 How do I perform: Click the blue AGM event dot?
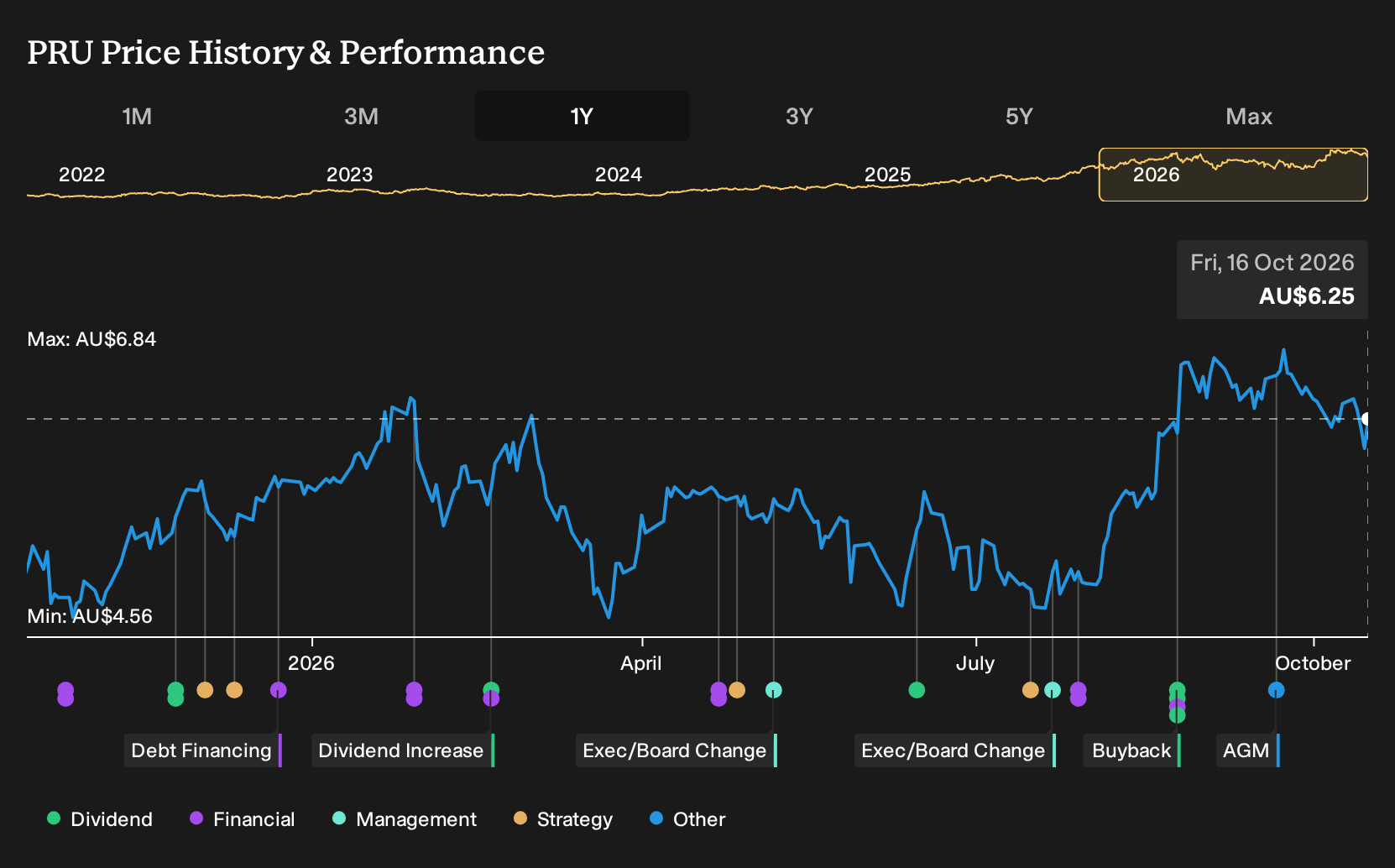click(1276, 690)
